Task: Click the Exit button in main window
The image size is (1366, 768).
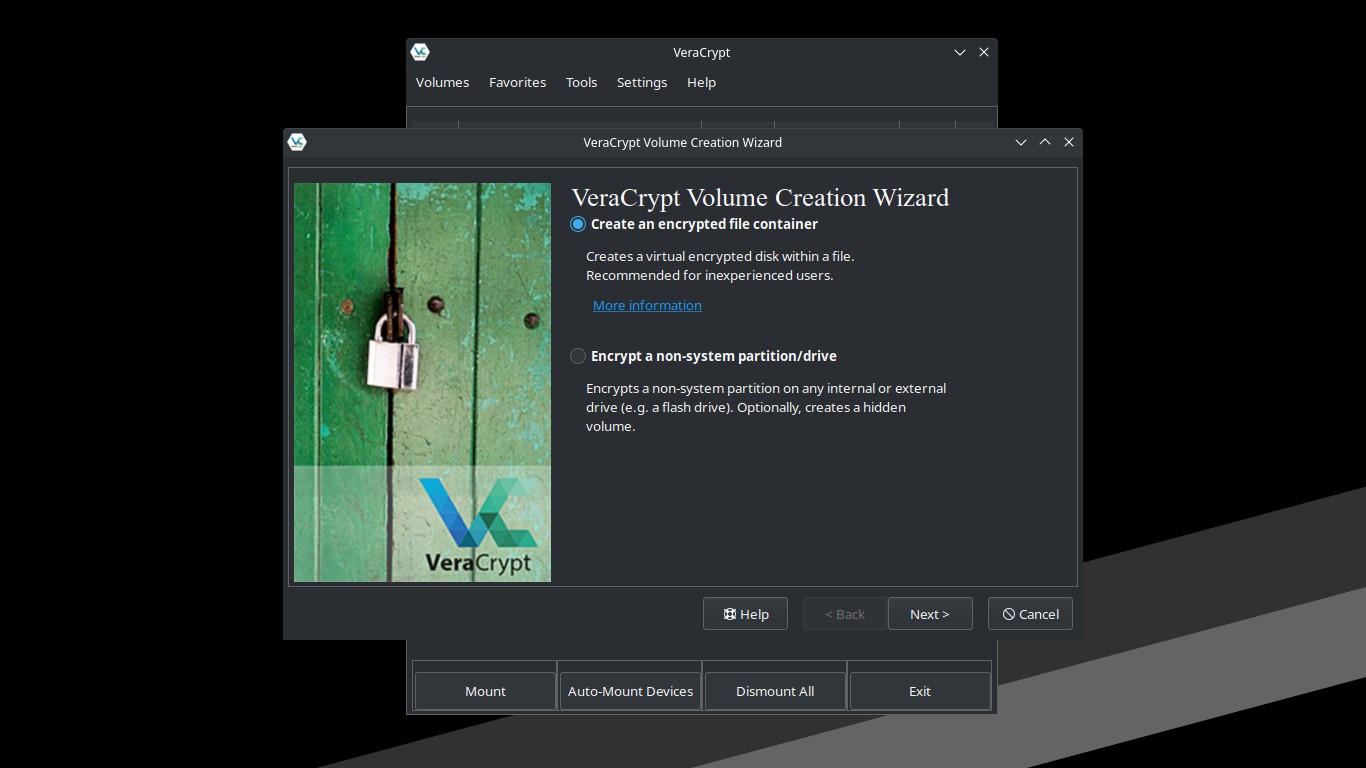Action: pyautogui.click(x=920, y=691)
